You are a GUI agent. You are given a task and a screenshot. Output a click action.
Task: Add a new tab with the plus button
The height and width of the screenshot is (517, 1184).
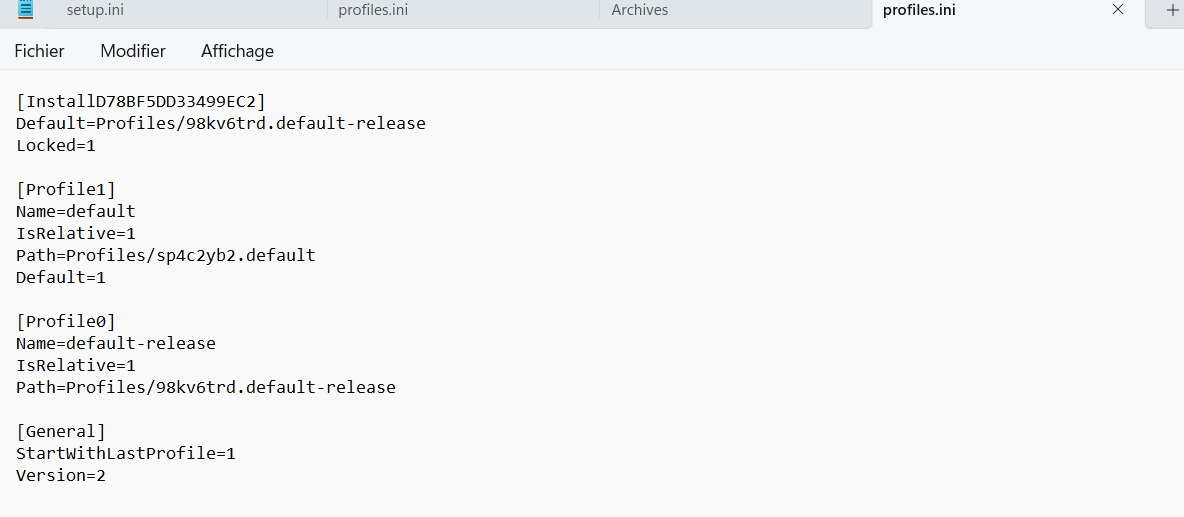click(1172, 10)
